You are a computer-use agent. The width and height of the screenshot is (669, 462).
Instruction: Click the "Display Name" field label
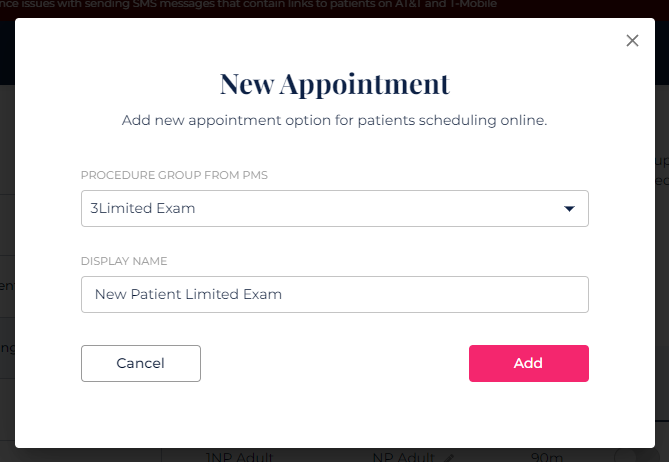[x=124, y=261]
